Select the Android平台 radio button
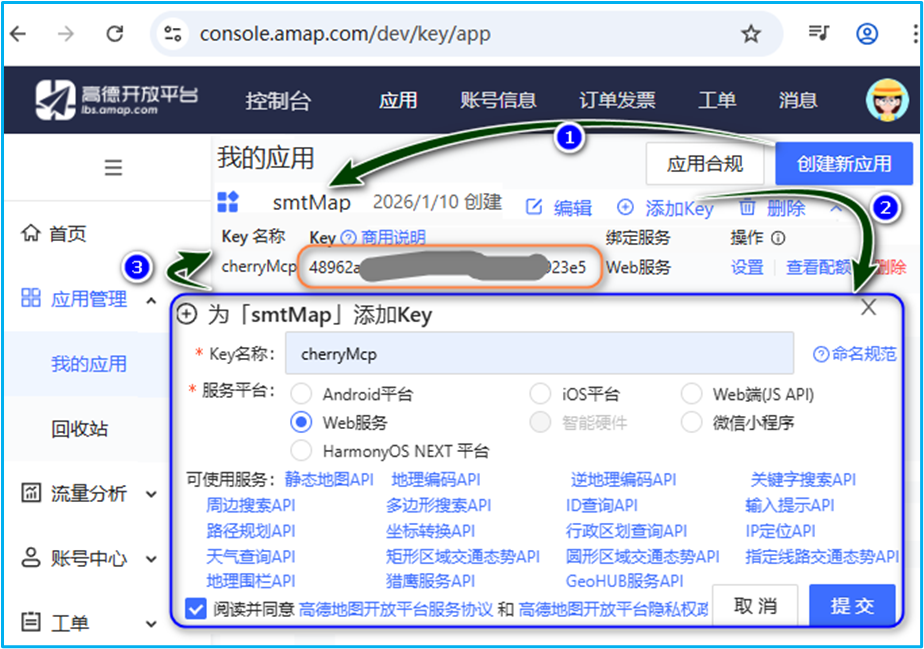The height and width of the screenshot is (649, 924). pos(301,394)
